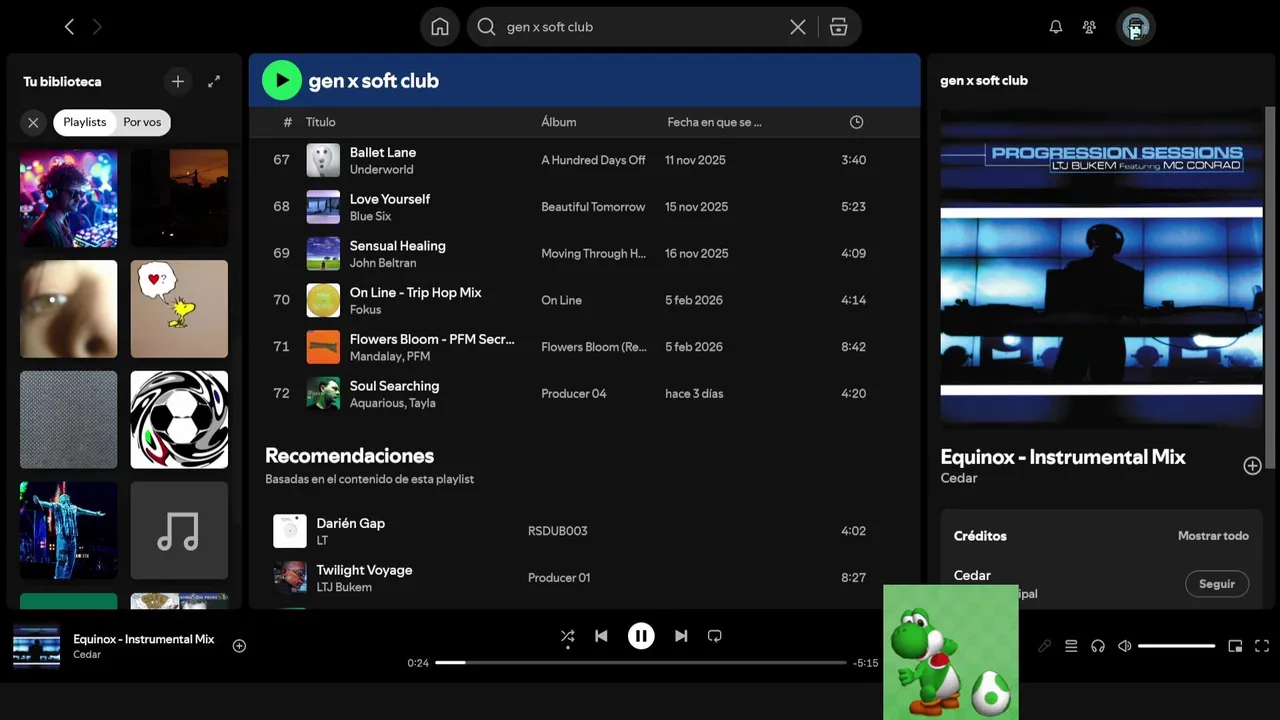1280x720 pixels.
Task: Select recommended track Darién Gap
Action: pyautogui.click(x=351, y=523)
